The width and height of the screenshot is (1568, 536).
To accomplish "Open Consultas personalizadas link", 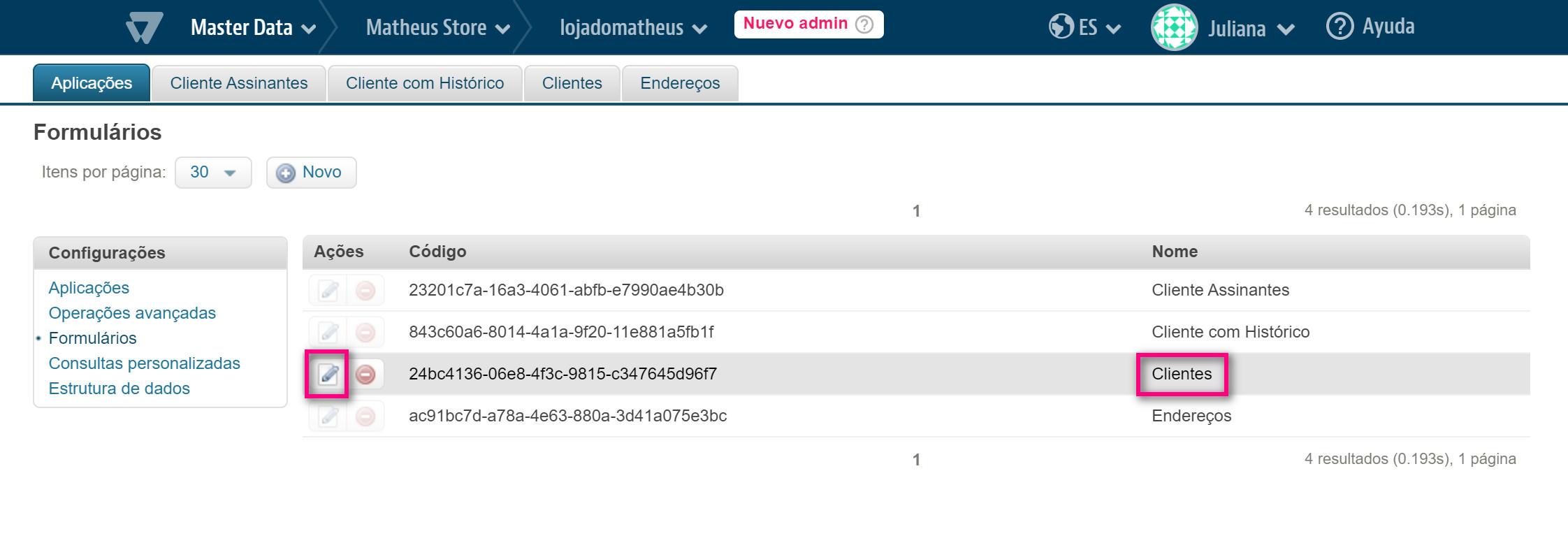I will pos(145,363).
